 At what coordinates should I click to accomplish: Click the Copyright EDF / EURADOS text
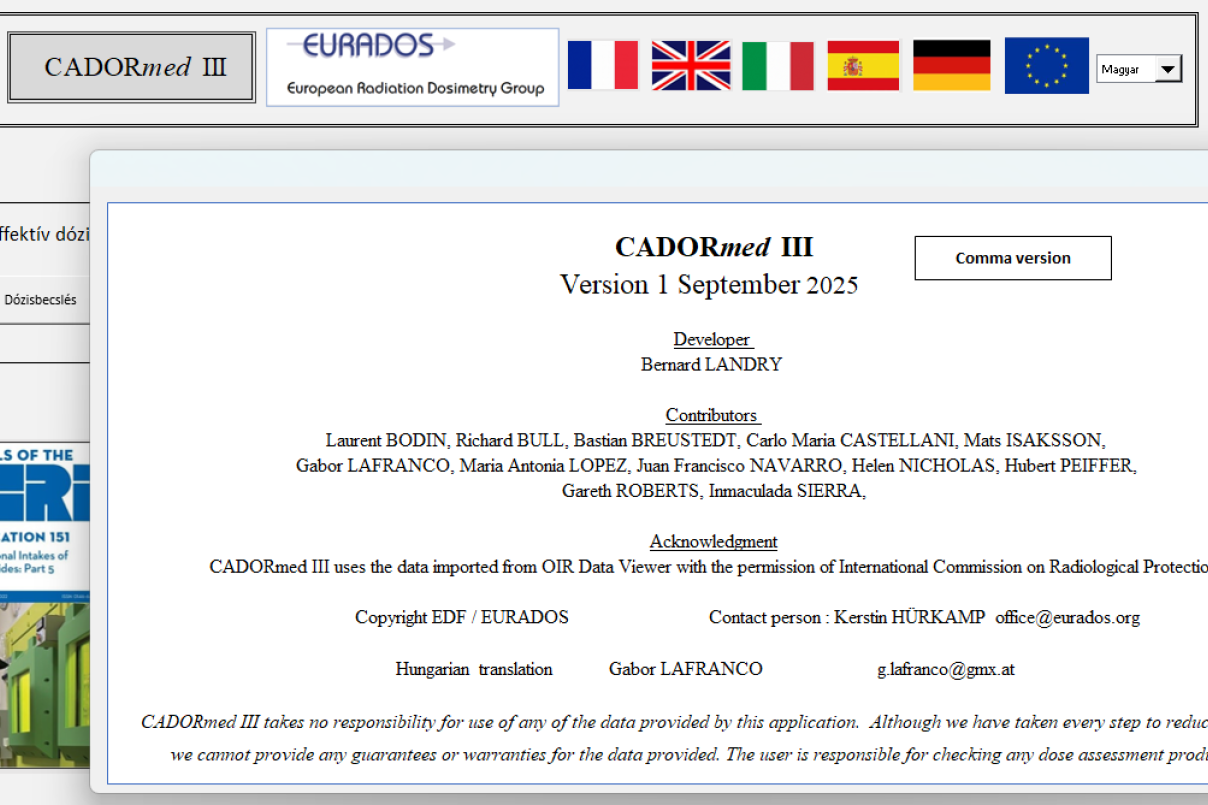pyautogui.click(x=462, y=617)
